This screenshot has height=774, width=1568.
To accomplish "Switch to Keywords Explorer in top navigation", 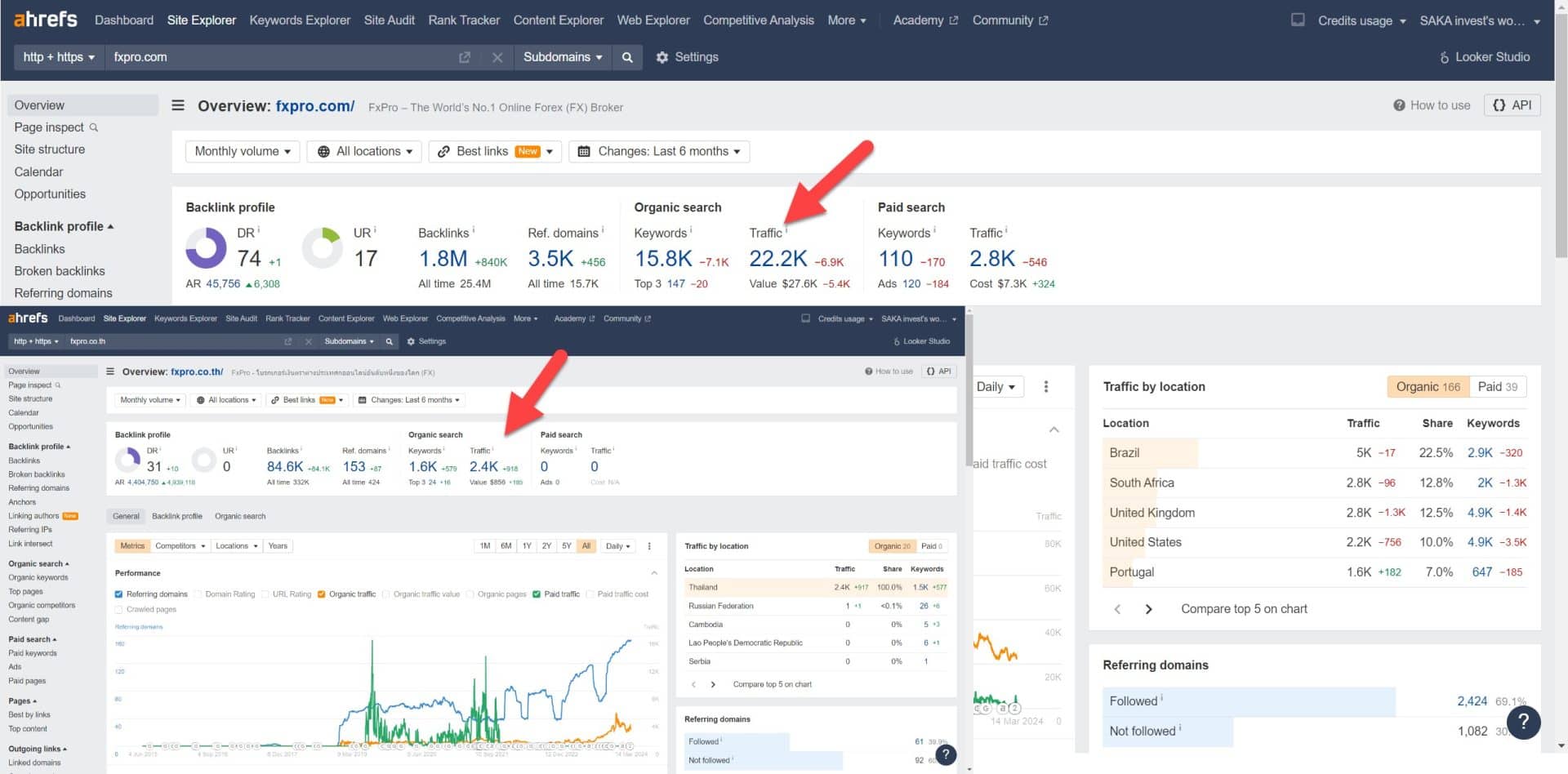I will tap(300, 20).
